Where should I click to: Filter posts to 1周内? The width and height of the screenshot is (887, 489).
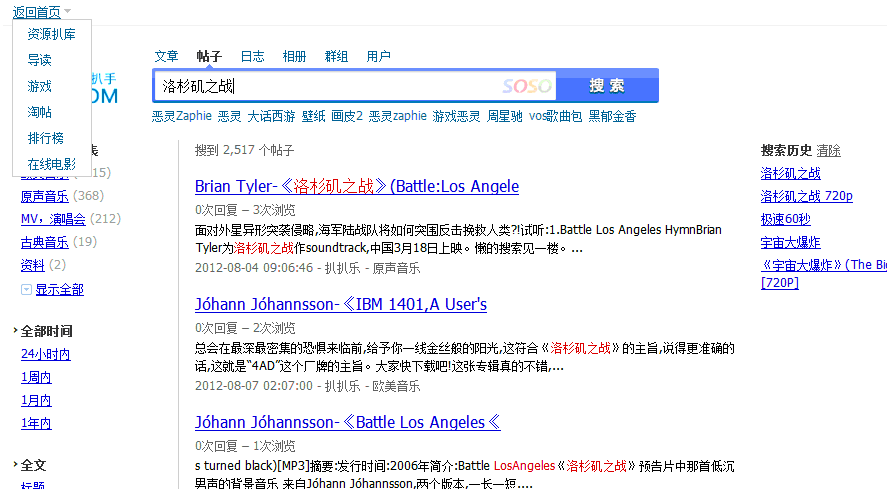click(36, 378)
